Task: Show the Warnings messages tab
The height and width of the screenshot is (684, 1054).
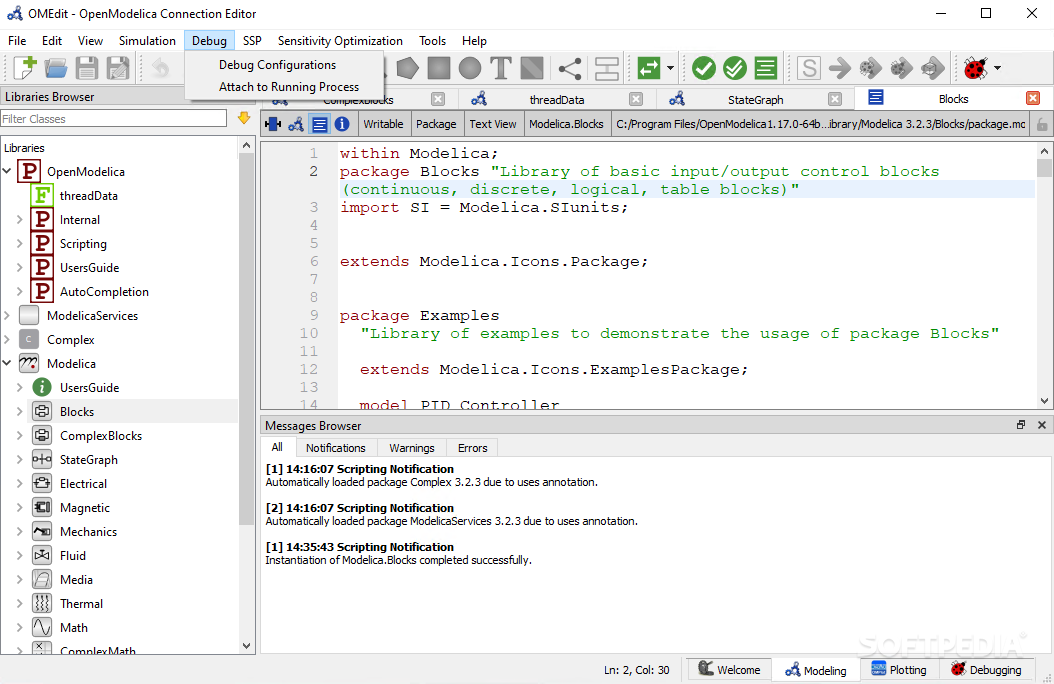Action: (x=411, y=447)
